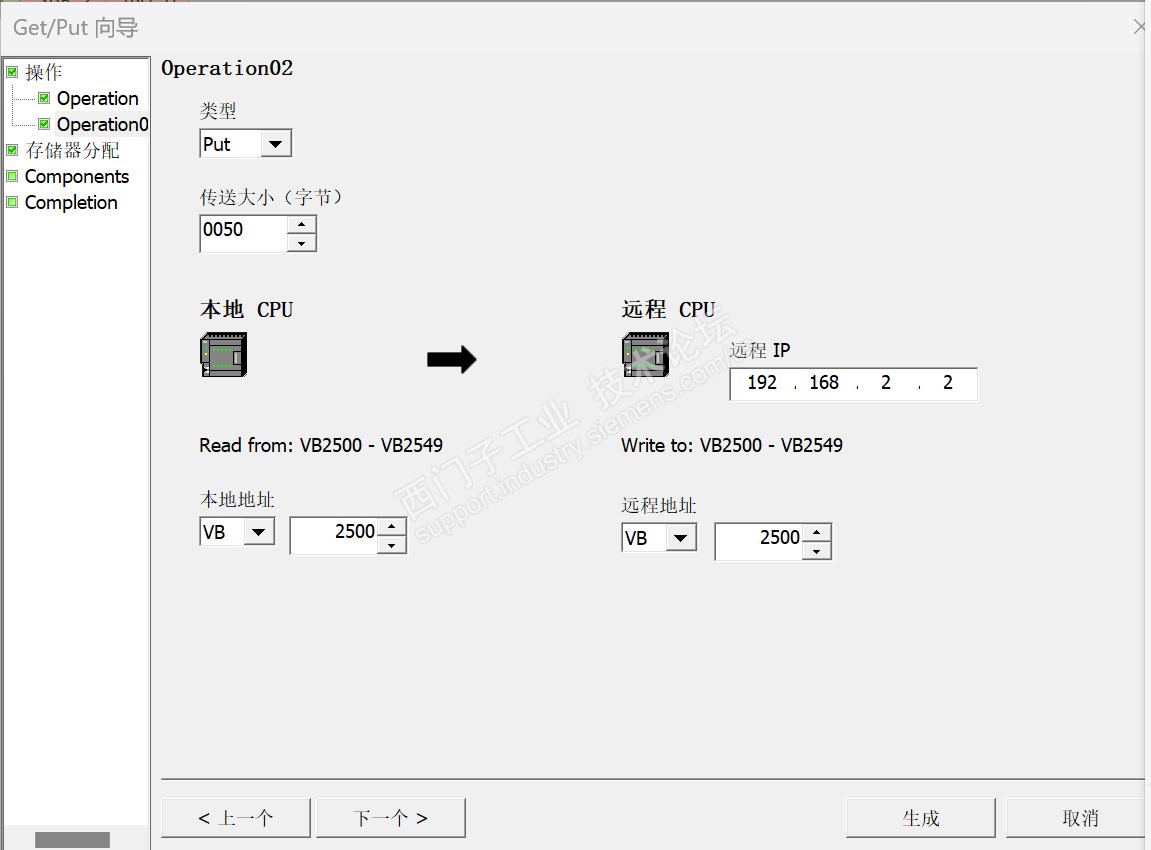
Task: Click the black transfer direction arrow
Action: point(451,360)
